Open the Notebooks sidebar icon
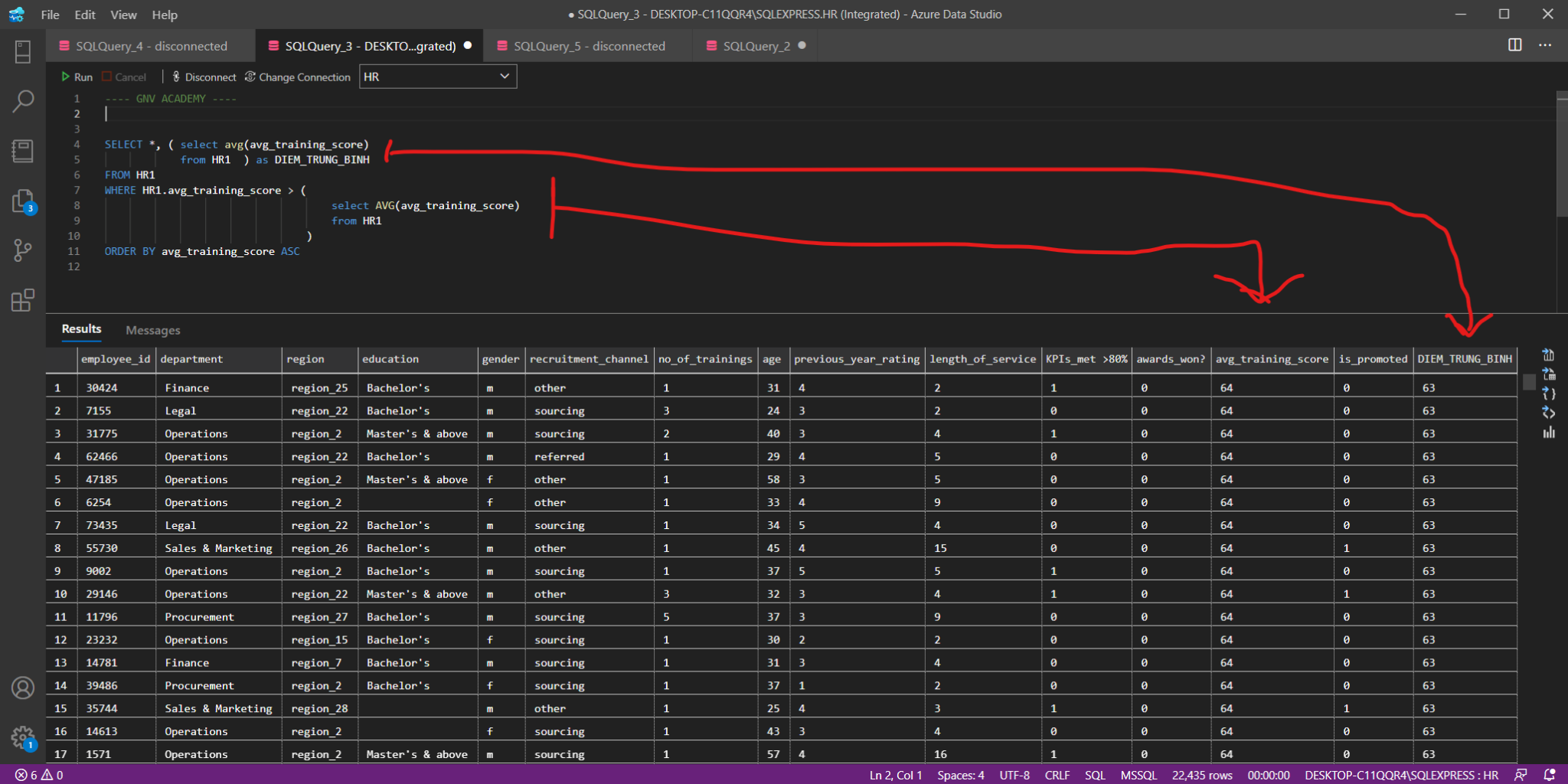This screenshot has width=1568, height=784. 23,151
